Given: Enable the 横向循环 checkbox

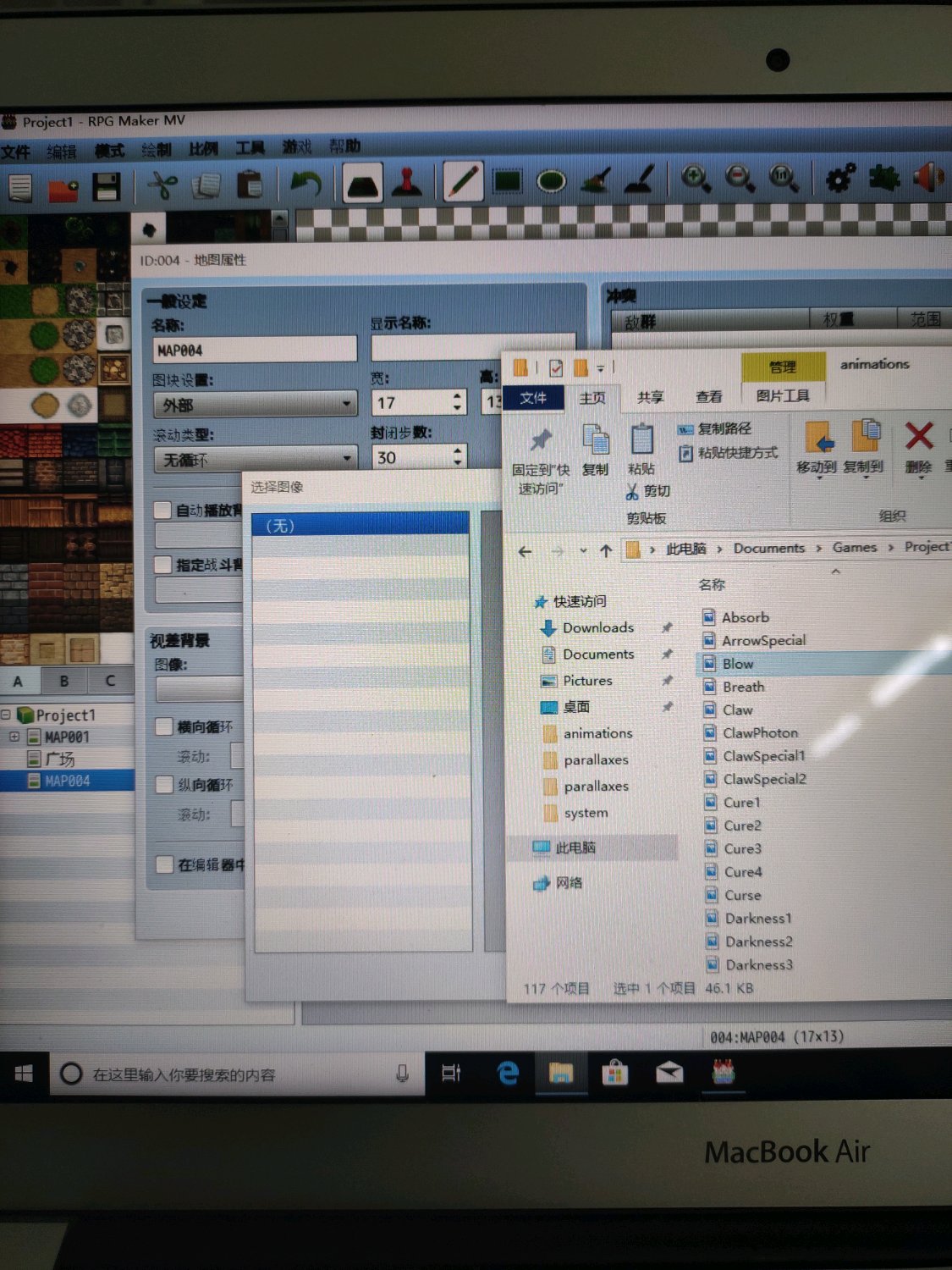Looking at the screenshot, I should pos(165,726).
